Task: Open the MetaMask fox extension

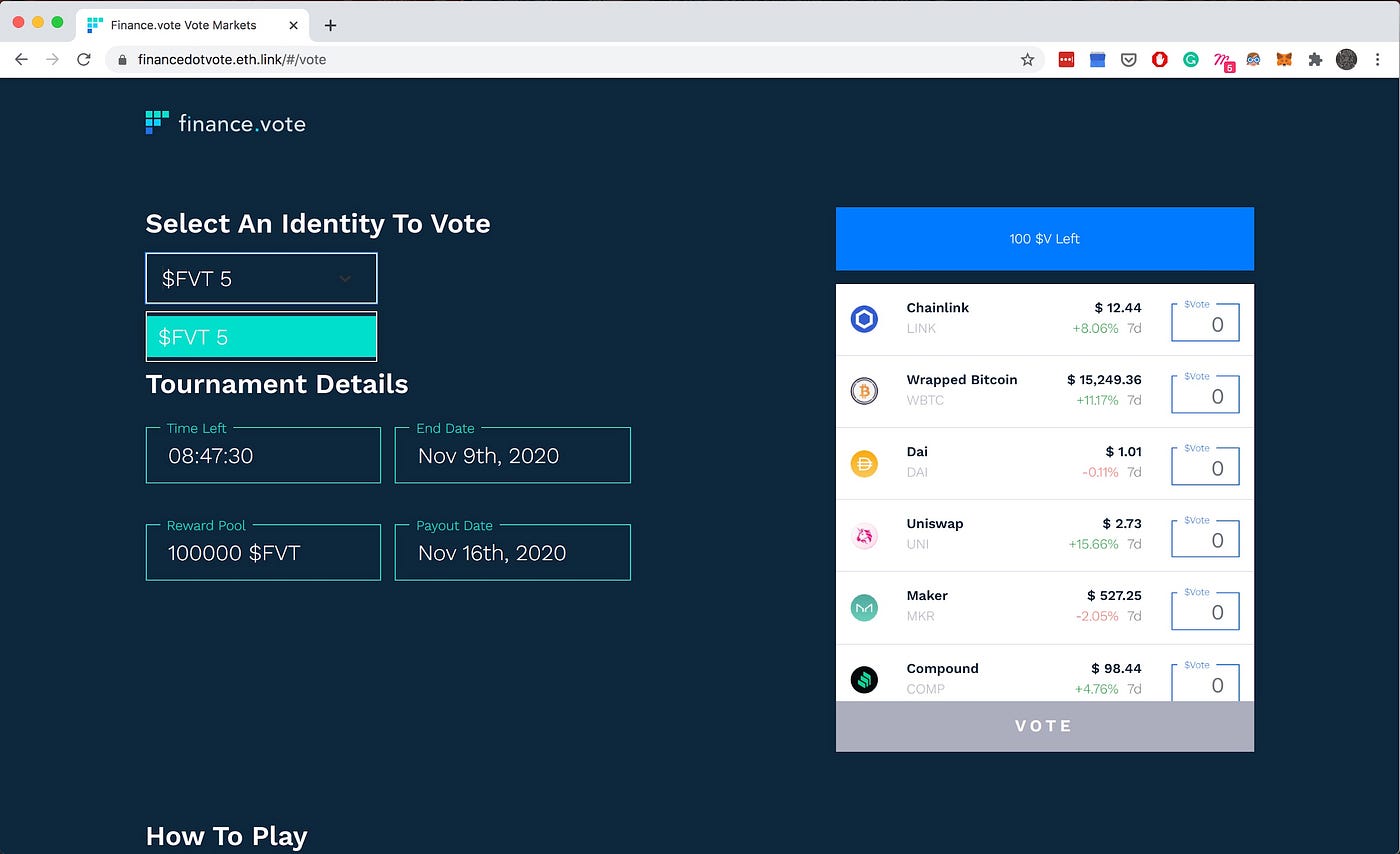Action: click(x=1284, y=60)
